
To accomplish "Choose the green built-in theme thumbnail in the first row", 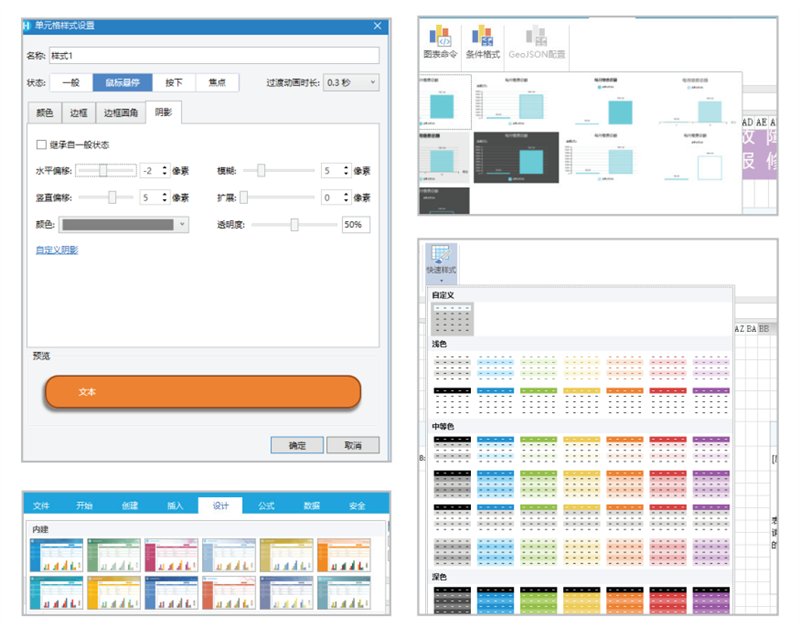I will click(114, 555).
